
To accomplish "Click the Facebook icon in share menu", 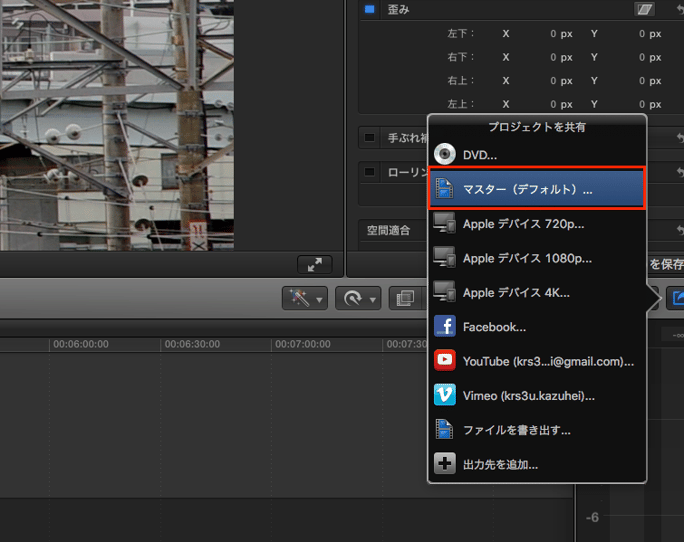I will tap(445, 327).
